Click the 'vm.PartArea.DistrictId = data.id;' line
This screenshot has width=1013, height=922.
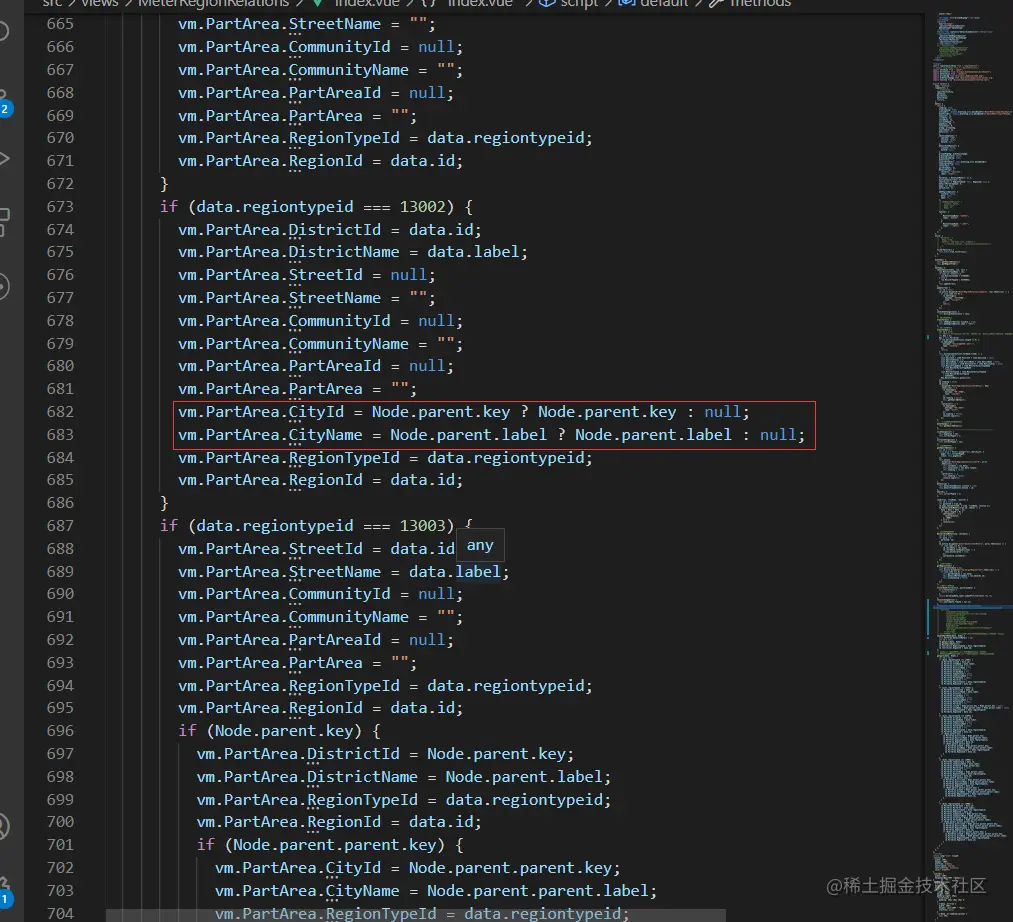click(329, 229)
